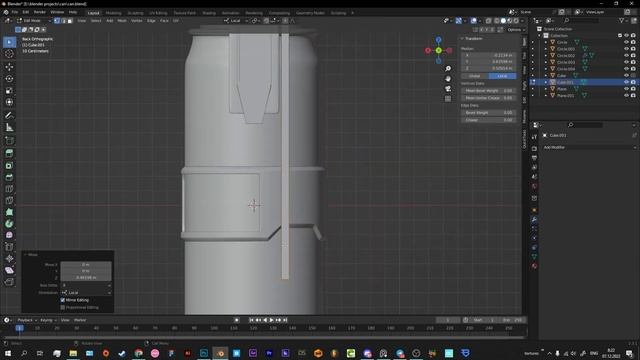640x360 pixels.
Task: Select Cube.001 in the outliner
Action: click(x=565, y=82)
